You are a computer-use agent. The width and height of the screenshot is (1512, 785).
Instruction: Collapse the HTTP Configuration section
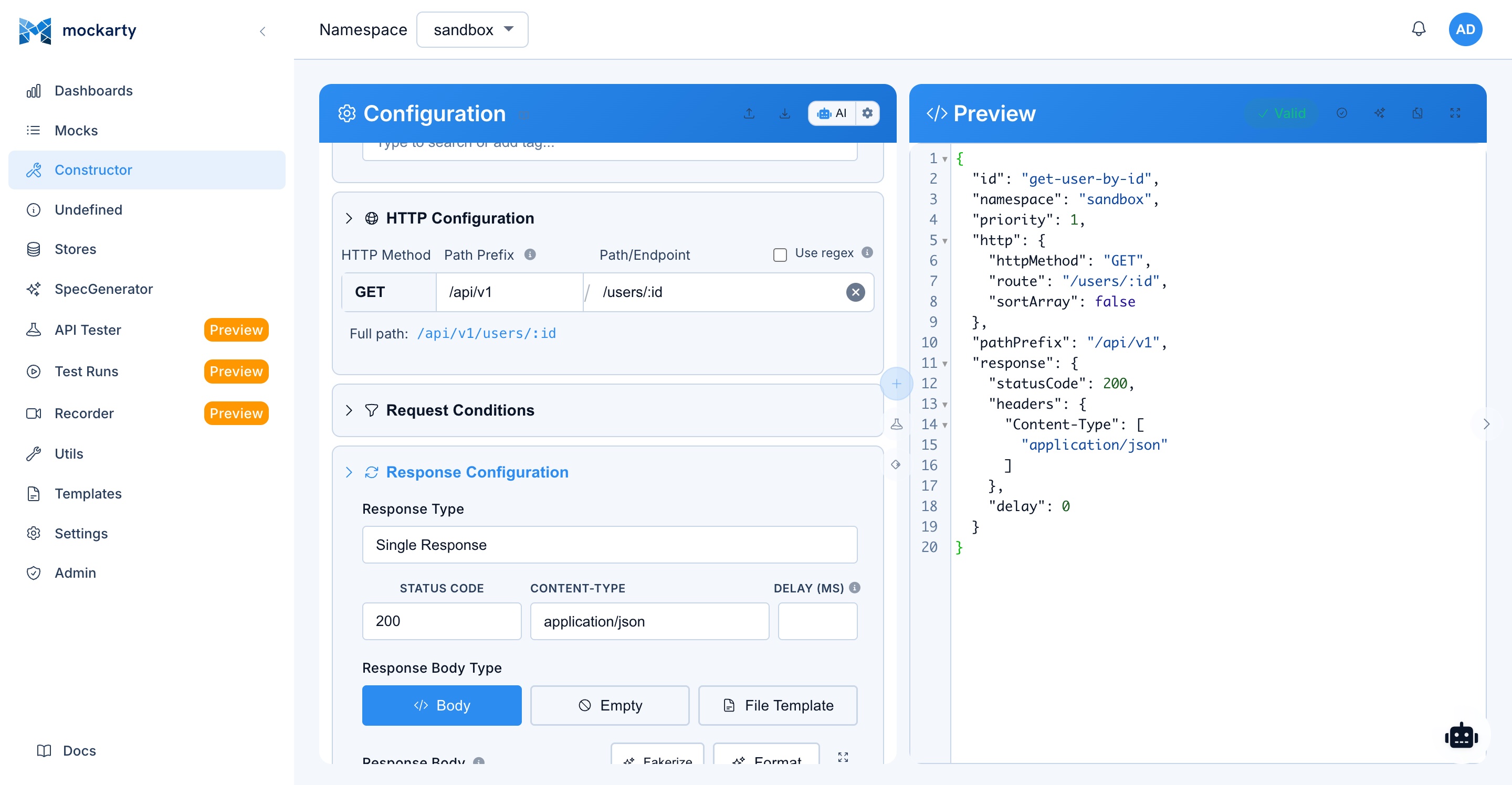coord(349,218)
